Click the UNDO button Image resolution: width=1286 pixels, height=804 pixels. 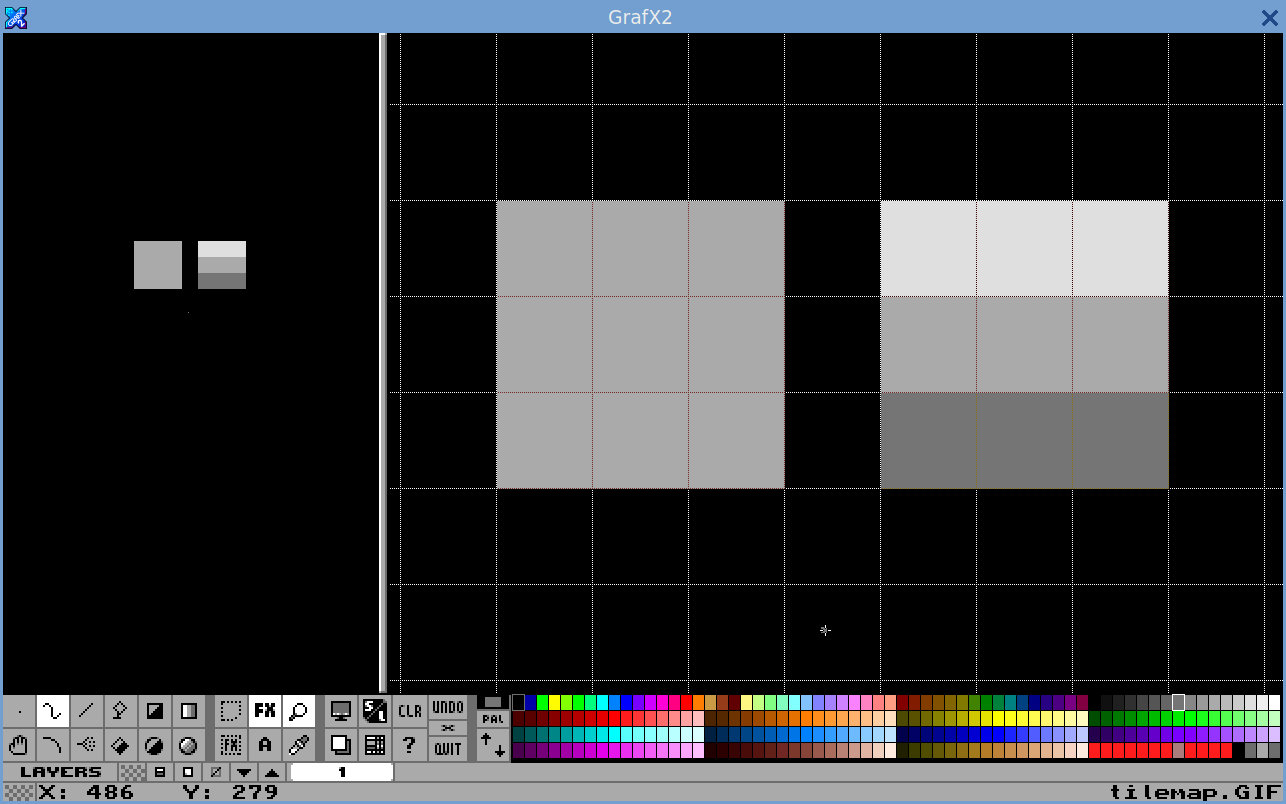448,707
